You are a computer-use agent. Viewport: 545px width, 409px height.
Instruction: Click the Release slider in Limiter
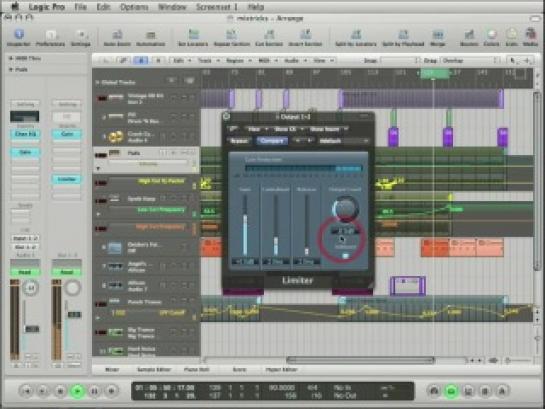[x=306, y=225]
